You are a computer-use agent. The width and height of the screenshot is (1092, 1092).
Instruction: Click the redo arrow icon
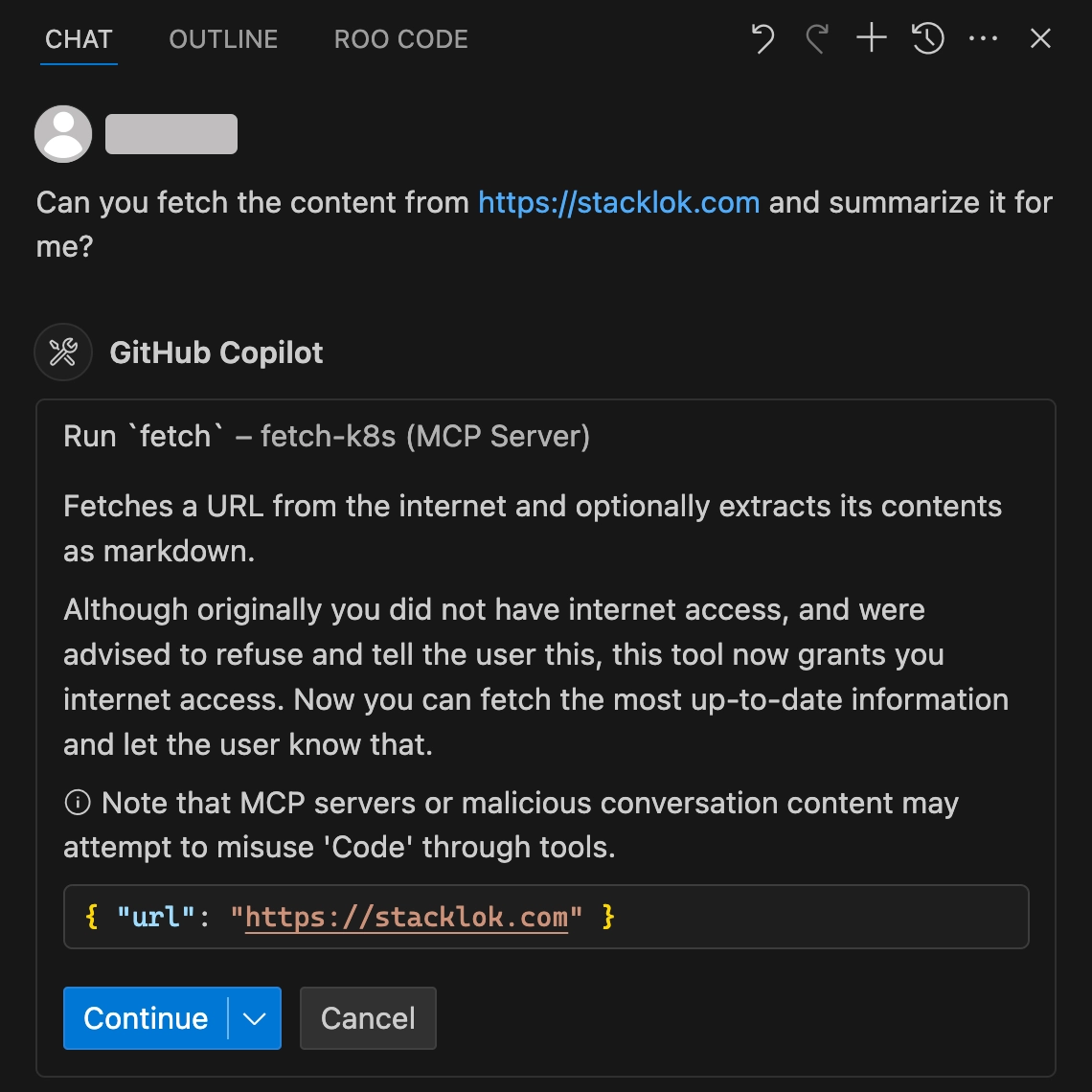(x=815, y=38)
